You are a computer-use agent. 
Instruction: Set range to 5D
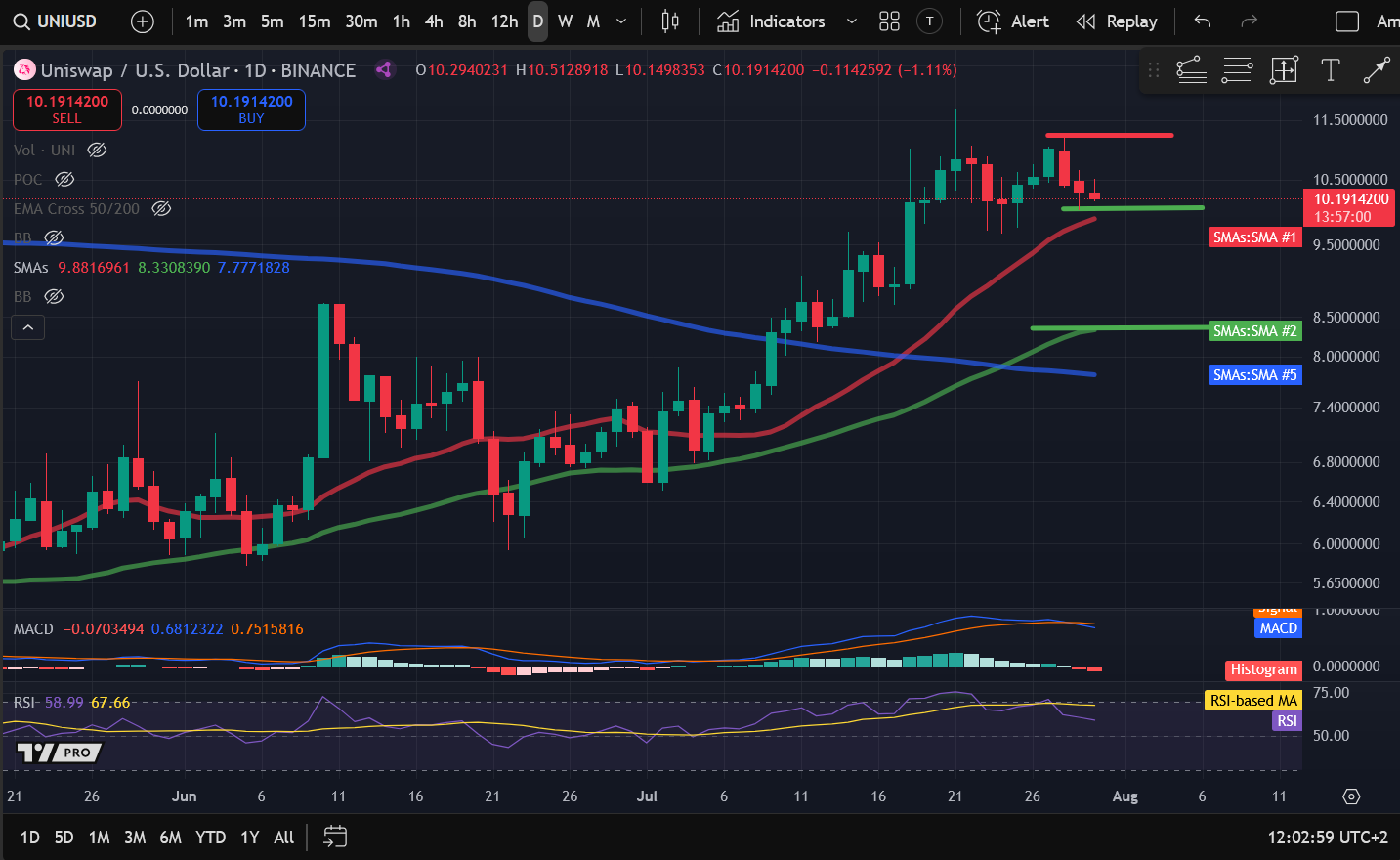coord(64,838)
